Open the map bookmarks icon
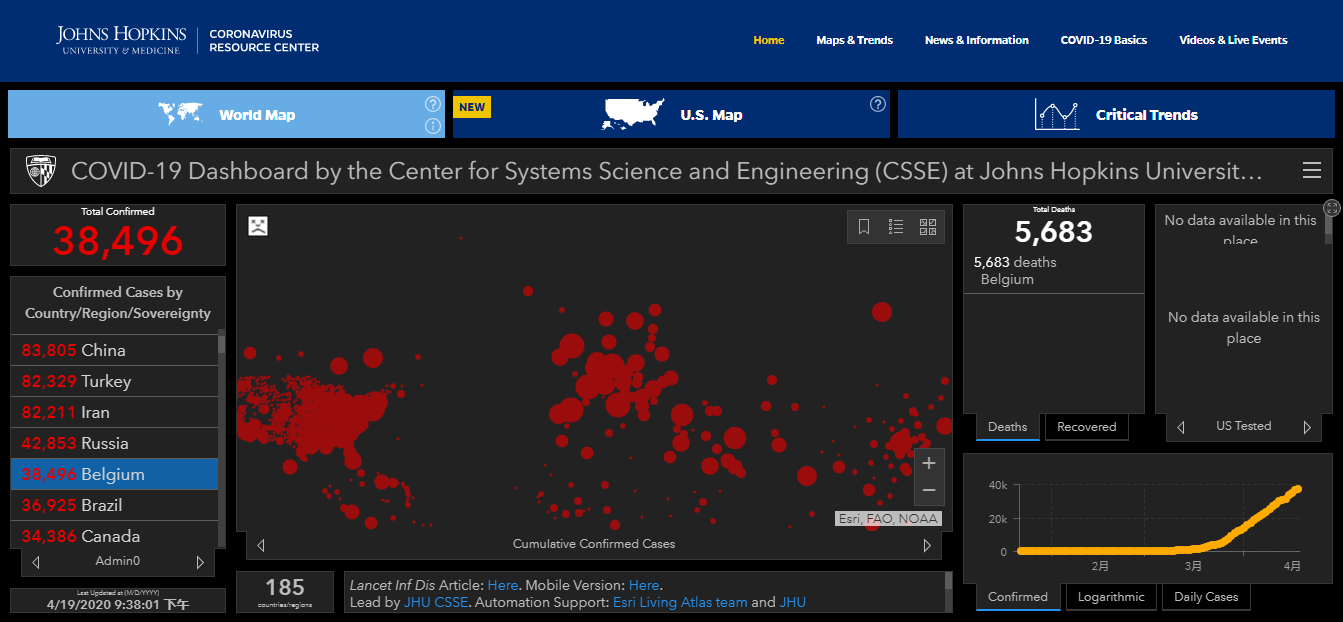This screenshot has width=1343, height=622. (x=865, y=227)
